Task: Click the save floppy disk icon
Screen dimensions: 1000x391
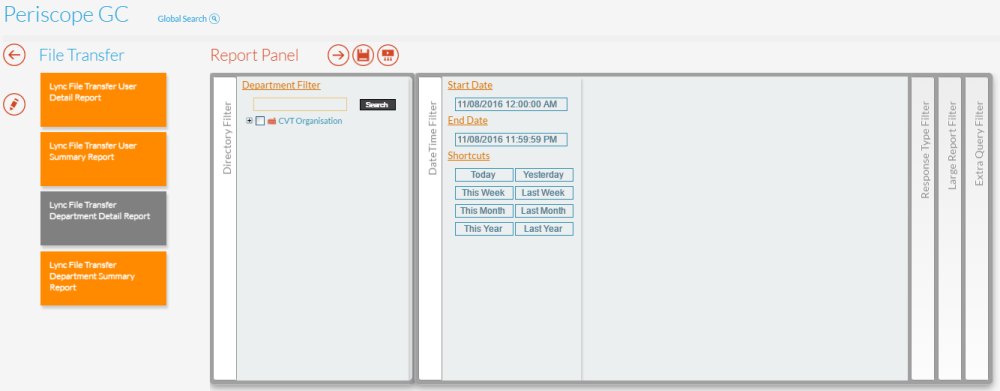Action: pos(363,55)
